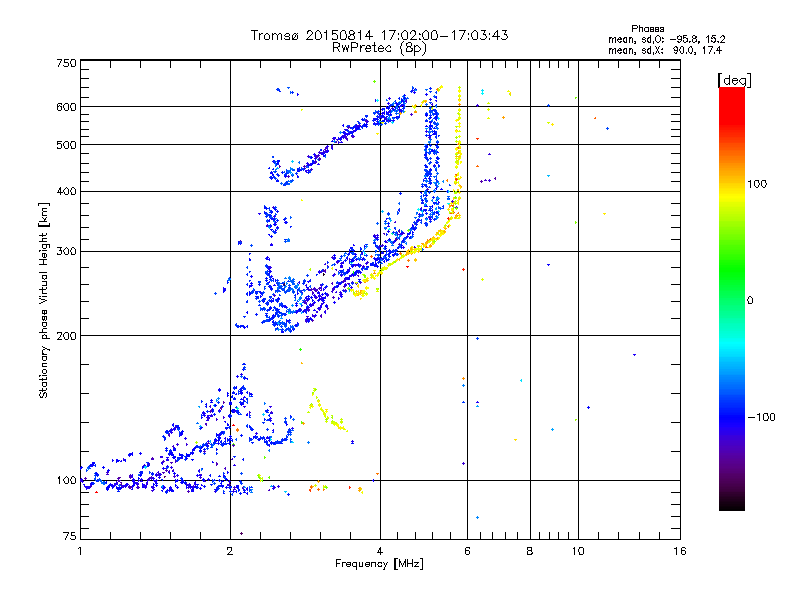Click the '750' y-axis tick label

[x=67, y=63]
